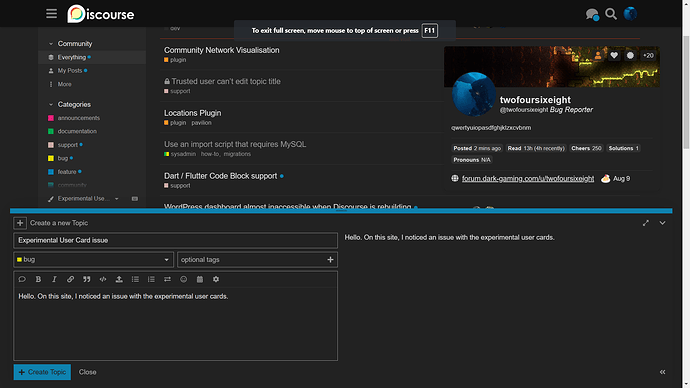Insert a hyperlink via the link icon
The height and width of the screenshot is (388, 690).
tap(70, 279)
